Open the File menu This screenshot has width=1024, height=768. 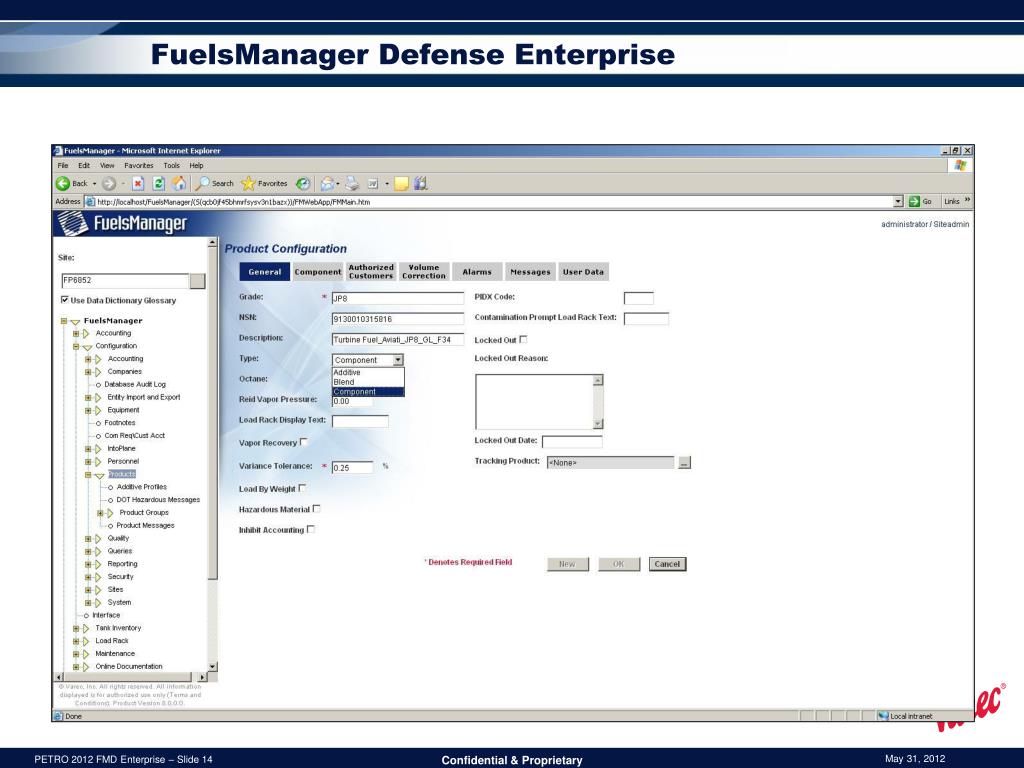(x=63, y=166)
